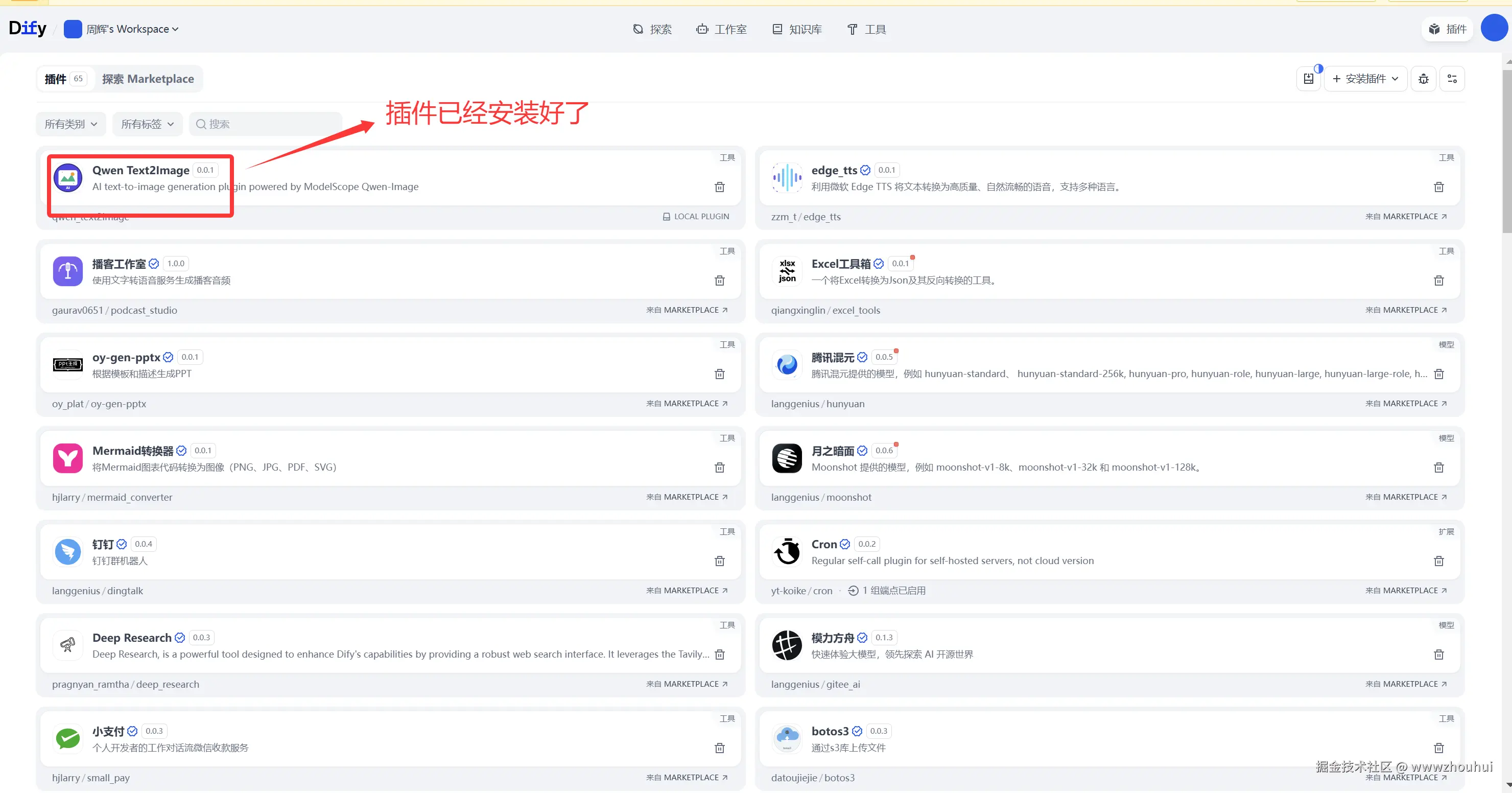Click the Cron stopwatch icon

[x=787, y=551]
